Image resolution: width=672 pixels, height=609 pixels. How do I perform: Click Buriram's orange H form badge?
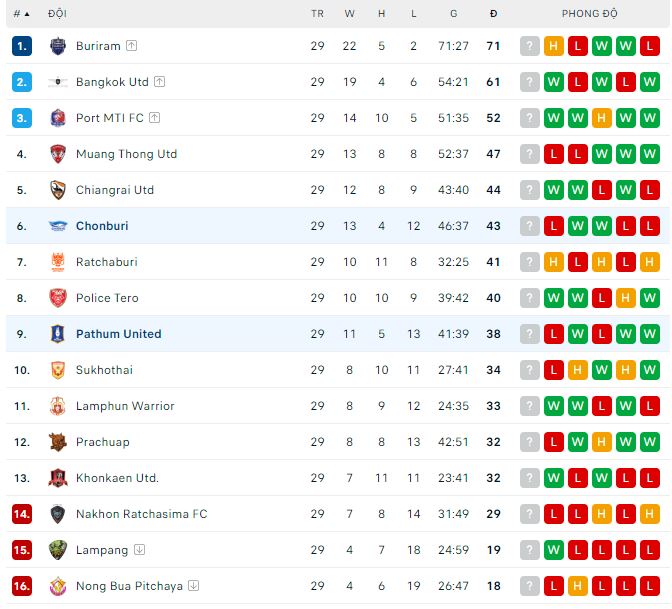[x=554, y=46]
